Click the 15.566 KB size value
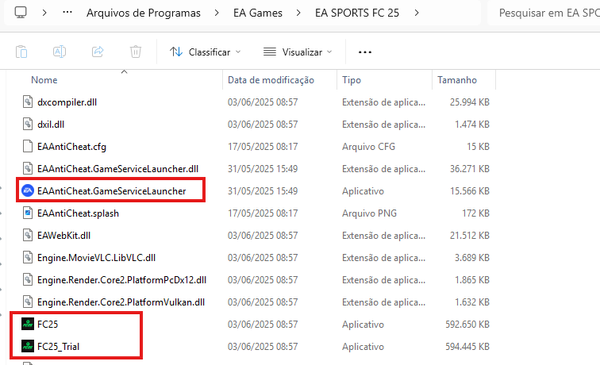This screenshot has height=365, width=600. [470, 191]
